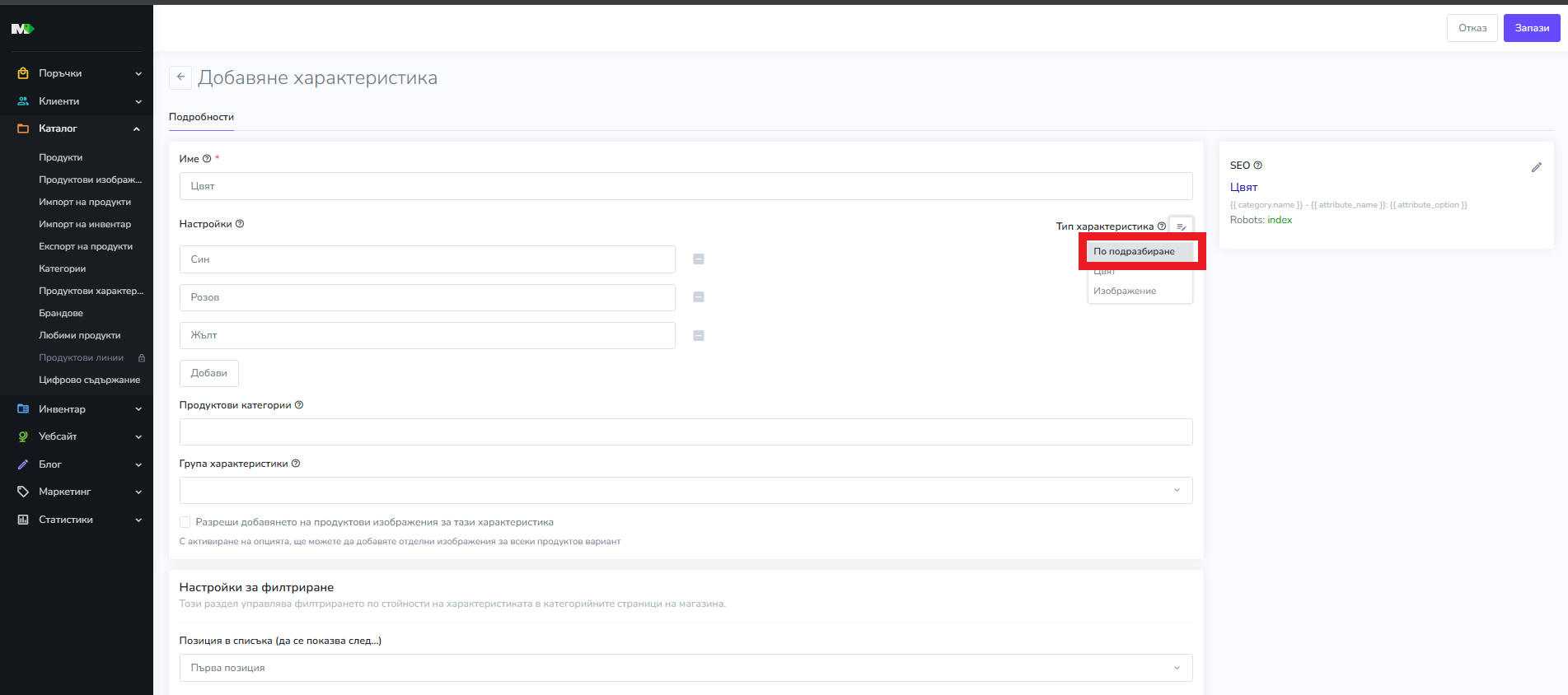Expand the Поръчки sidebar menu

coord(78,73)
